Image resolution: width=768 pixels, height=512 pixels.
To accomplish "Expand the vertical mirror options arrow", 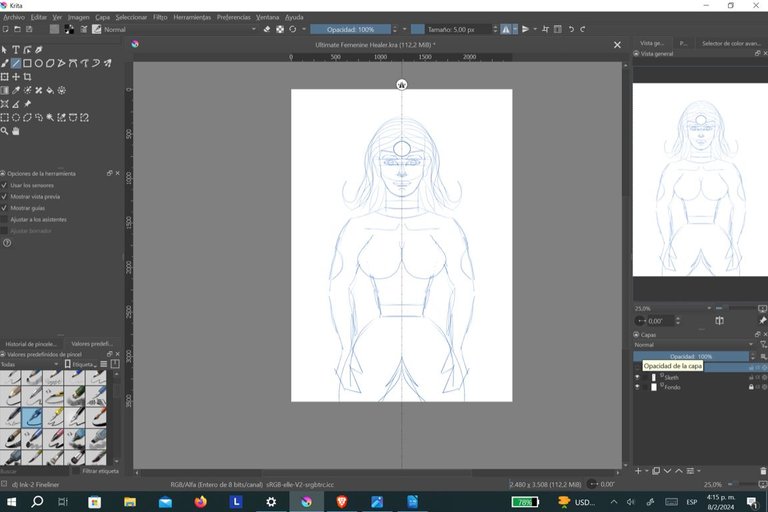I will pyautogui.click(x=534, y=29).
